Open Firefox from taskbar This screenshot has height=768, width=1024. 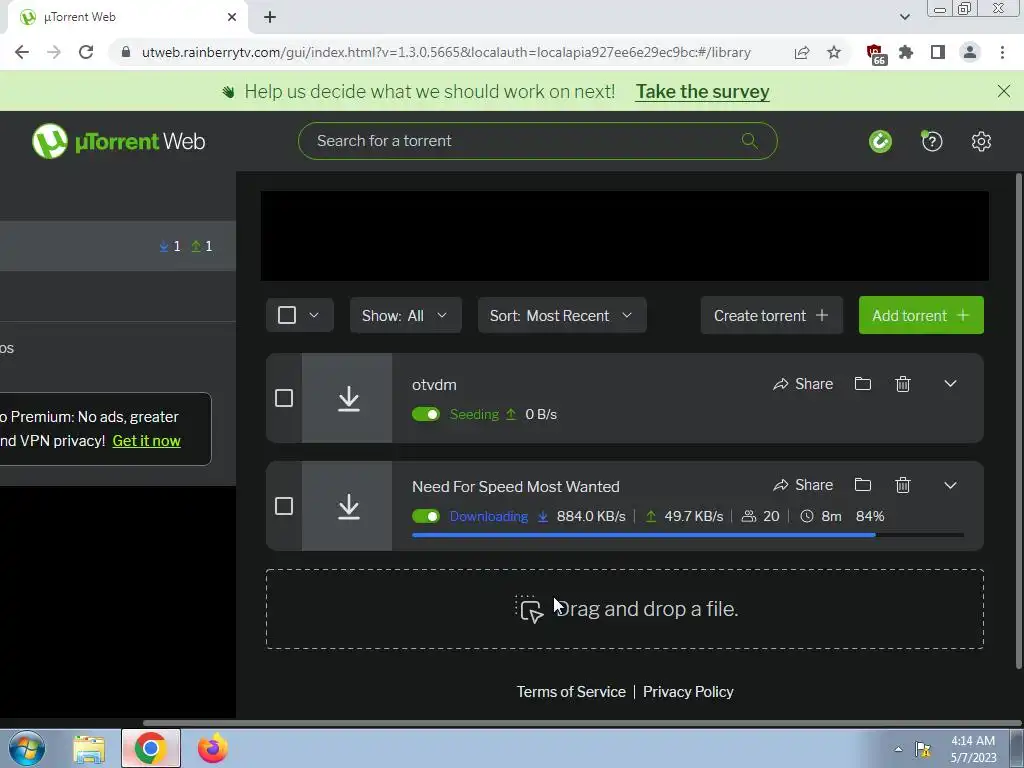[213, 748]
